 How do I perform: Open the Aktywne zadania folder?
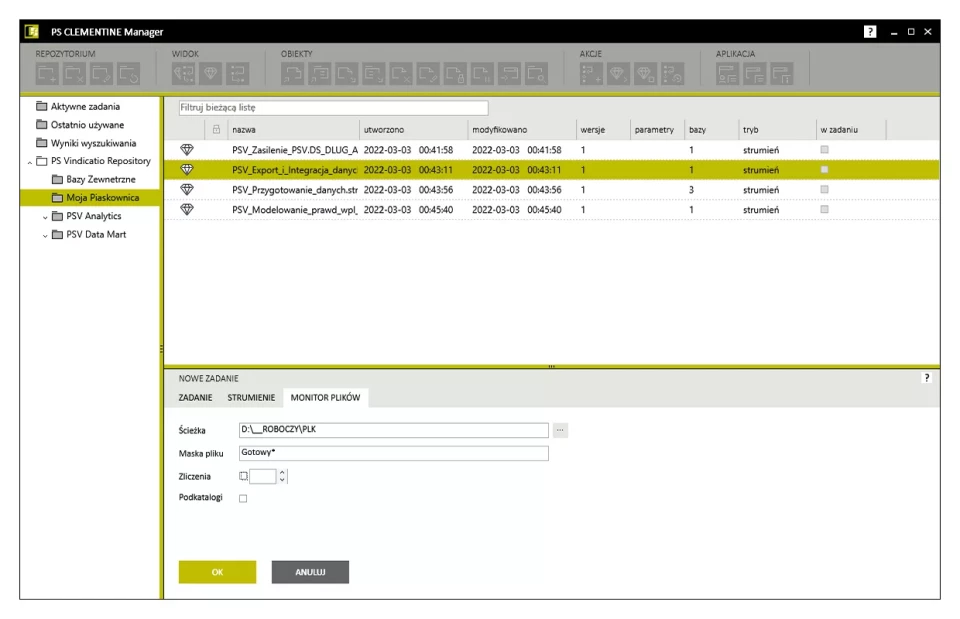click(85, 106)
